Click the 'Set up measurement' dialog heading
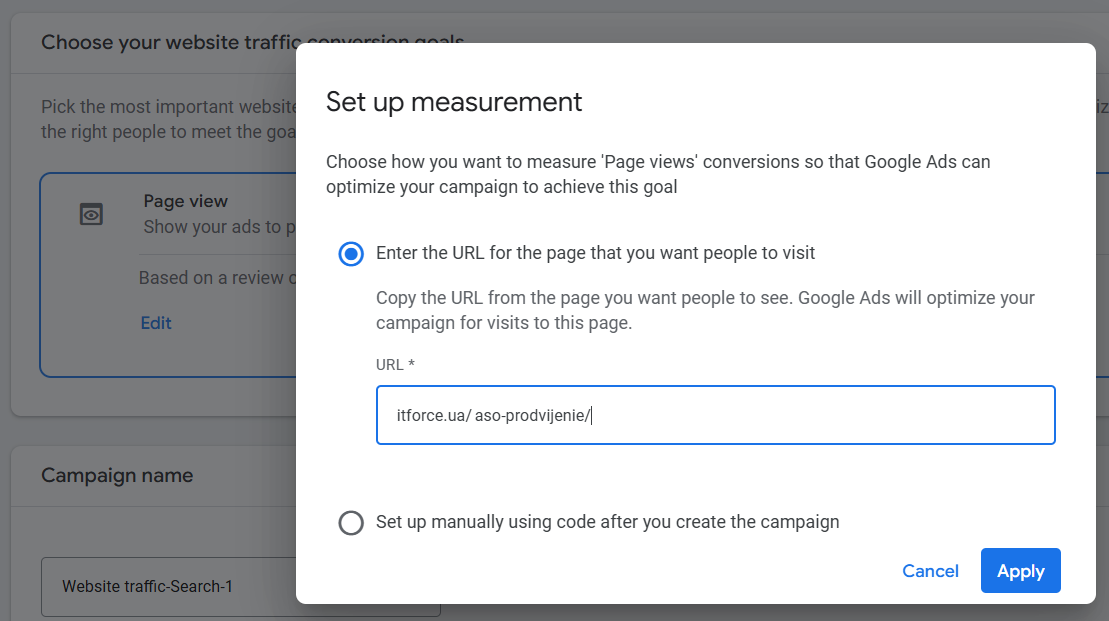This screenshot has height=621, width=1109. (x=454, y=101)
